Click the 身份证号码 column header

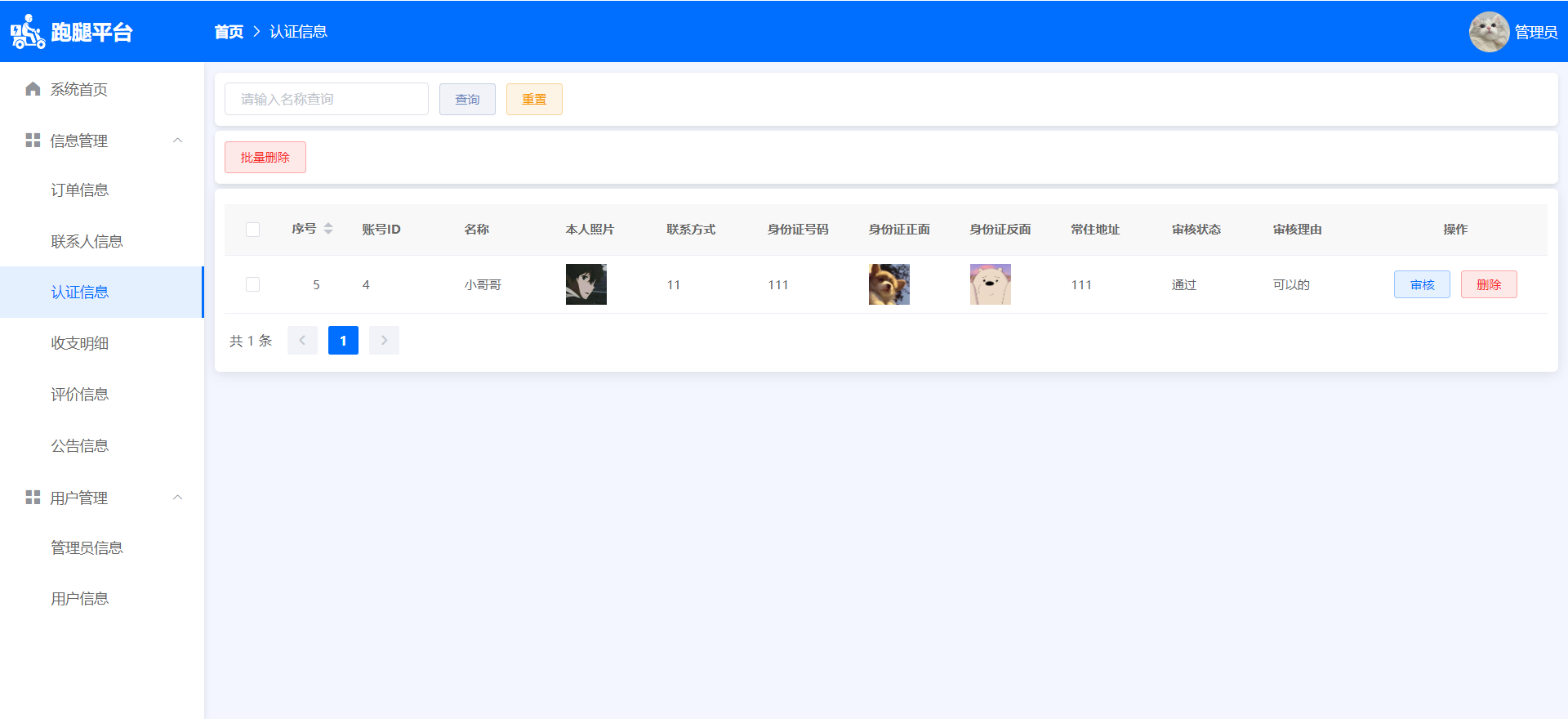tap(798, 230)
